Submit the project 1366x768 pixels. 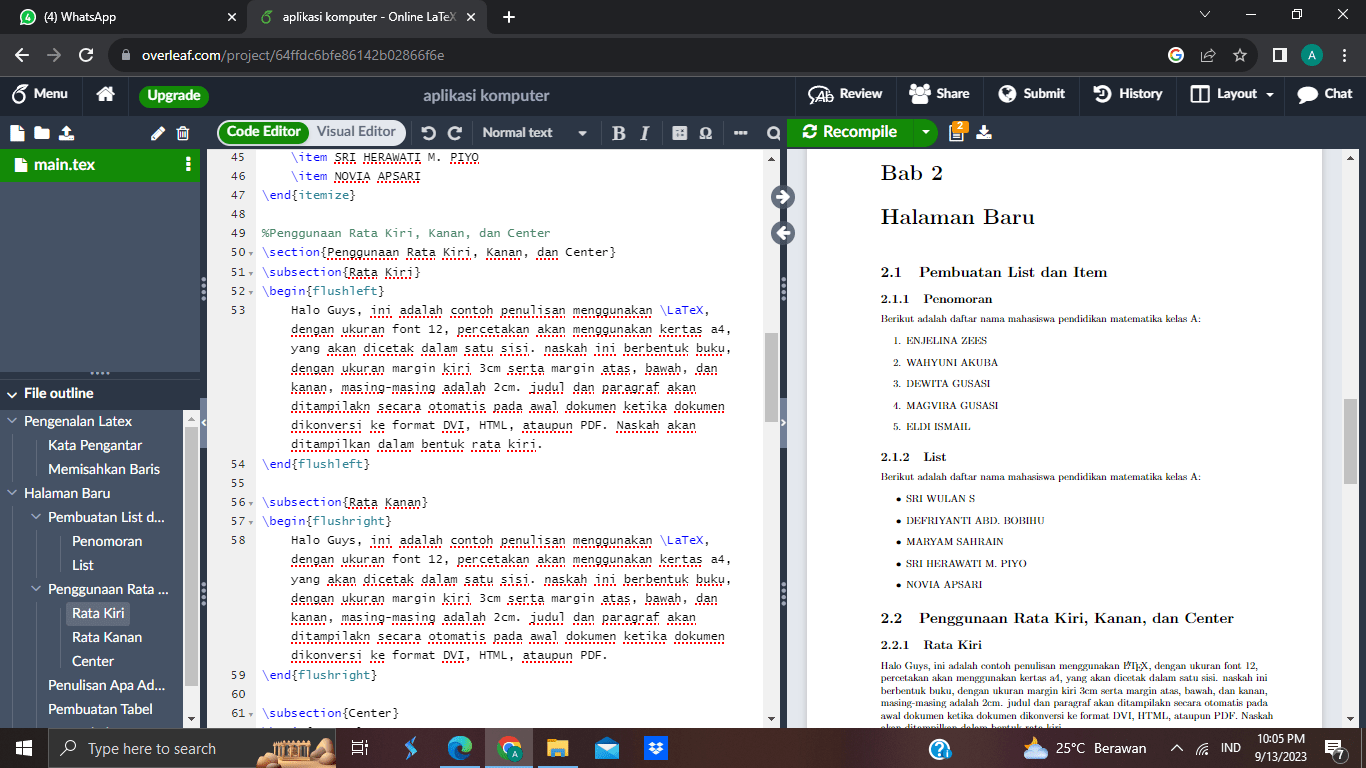tap(1031, 94)
